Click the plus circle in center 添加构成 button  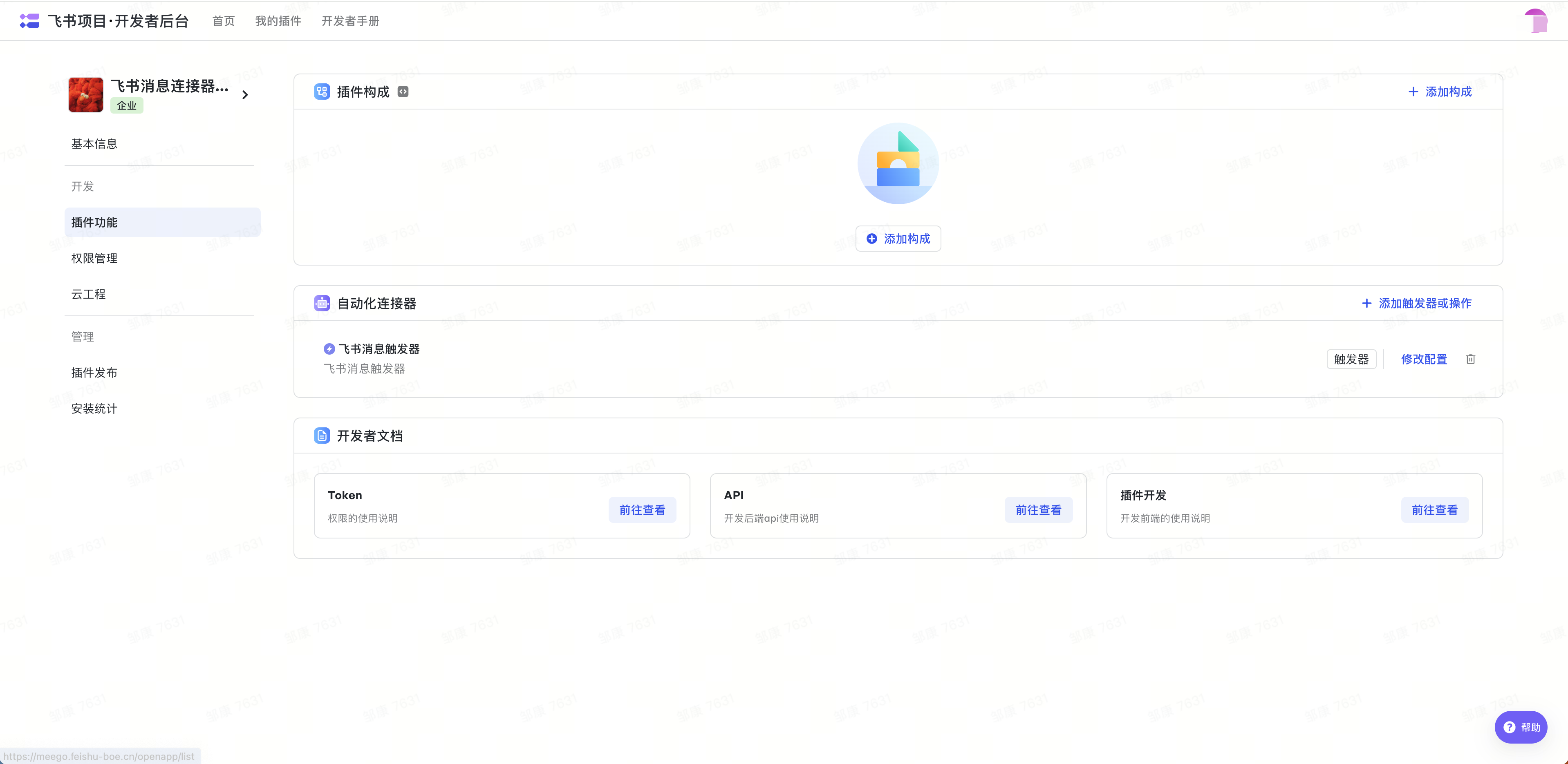(871, 239)
